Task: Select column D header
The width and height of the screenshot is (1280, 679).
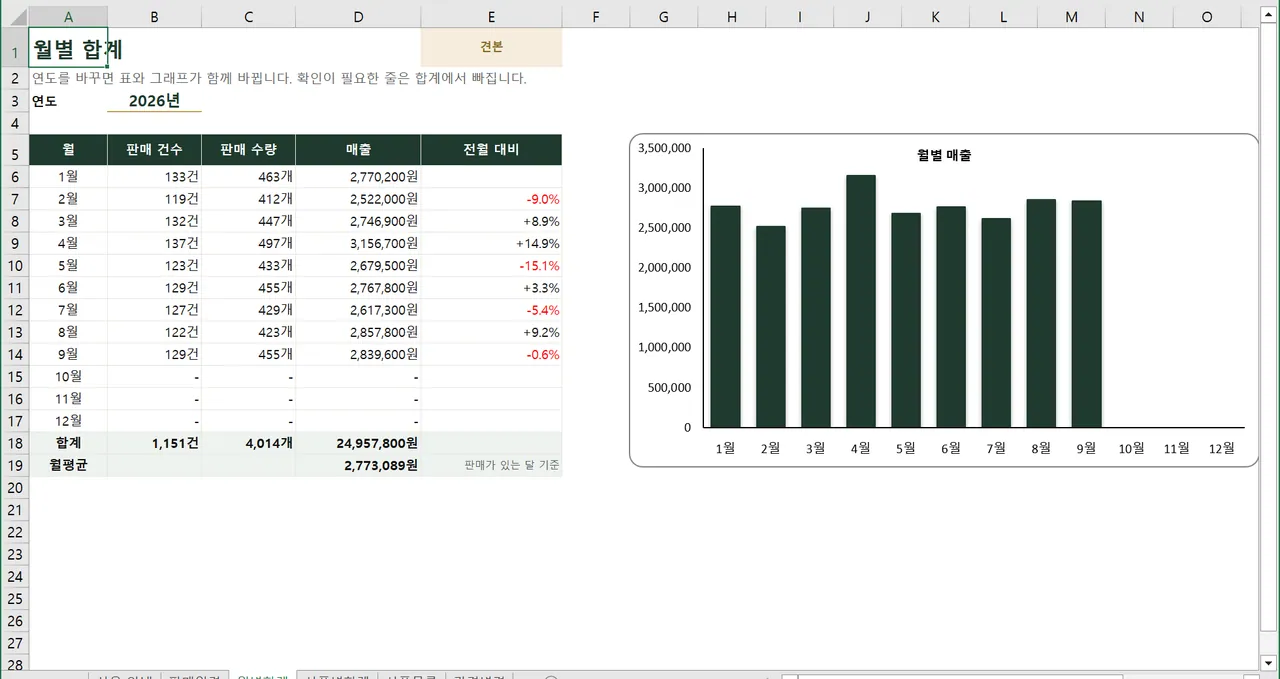Action: pyautogui.click(x=358, y=17)
